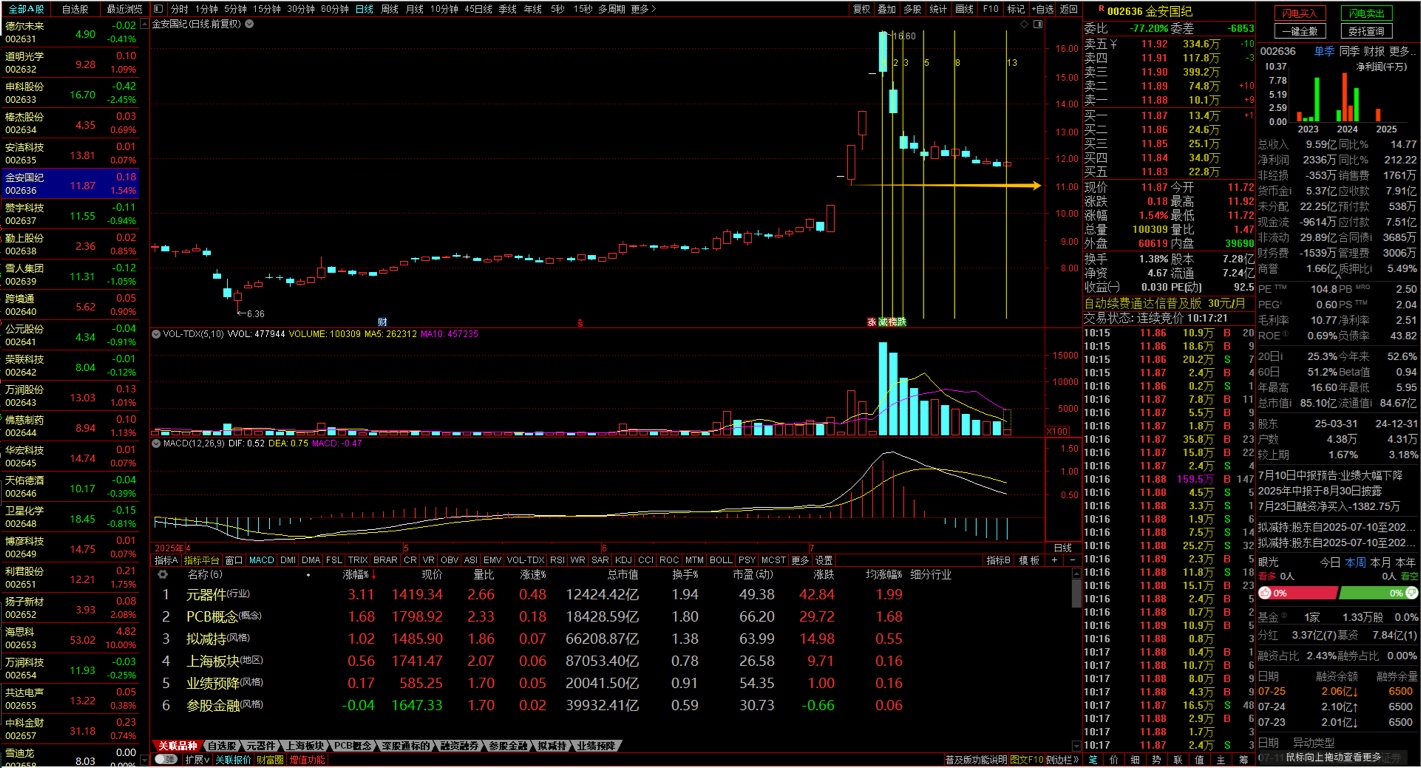Click the 一键全撤 cancel all button
Image resolution: width=1421 pixels, height=768 pixels.
click(x=1299, y=31)
